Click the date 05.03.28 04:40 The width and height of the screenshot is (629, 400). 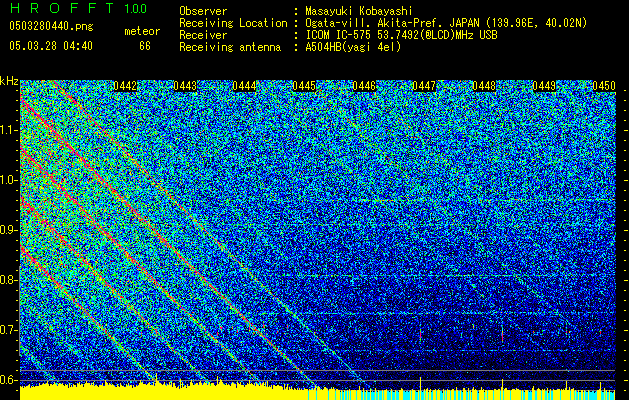pos(51,46)
